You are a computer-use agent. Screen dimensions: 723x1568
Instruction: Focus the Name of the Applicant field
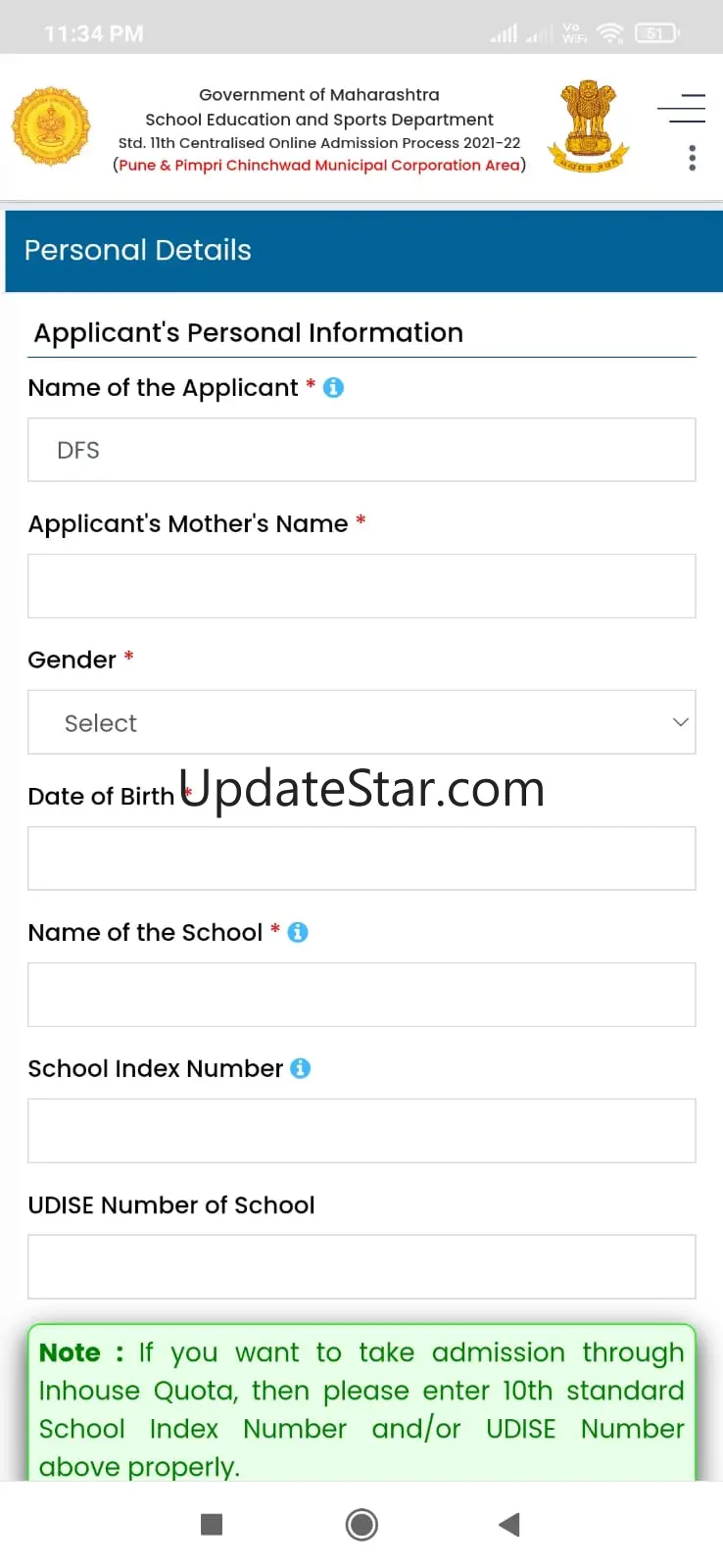coord(361,450)
